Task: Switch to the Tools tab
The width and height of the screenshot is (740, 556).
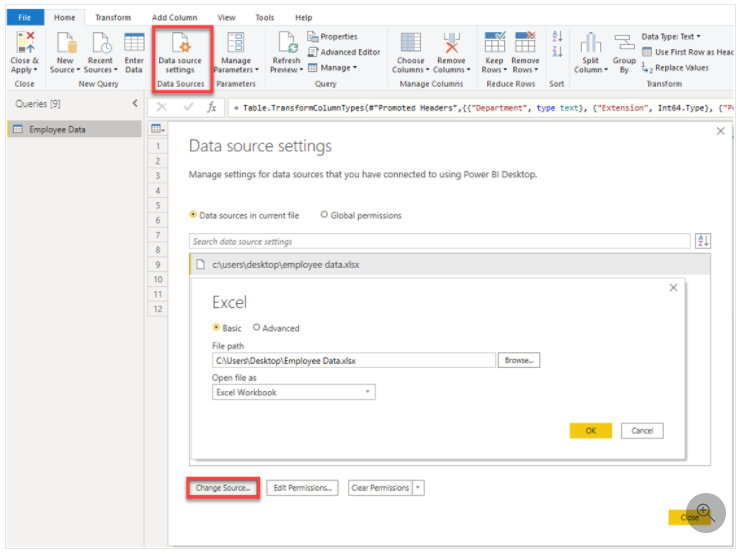Action: (265, 17)
